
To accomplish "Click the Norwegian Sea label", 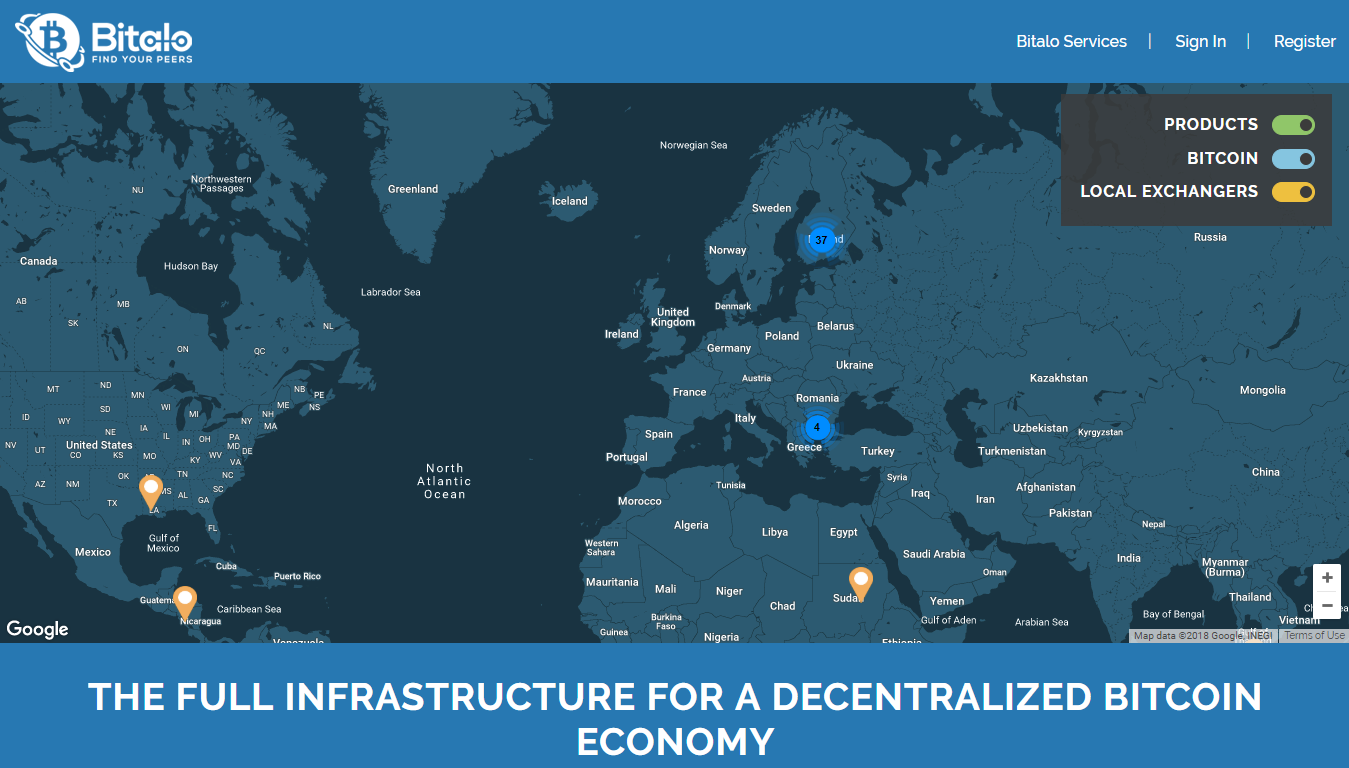I will [x=694, y=145].
